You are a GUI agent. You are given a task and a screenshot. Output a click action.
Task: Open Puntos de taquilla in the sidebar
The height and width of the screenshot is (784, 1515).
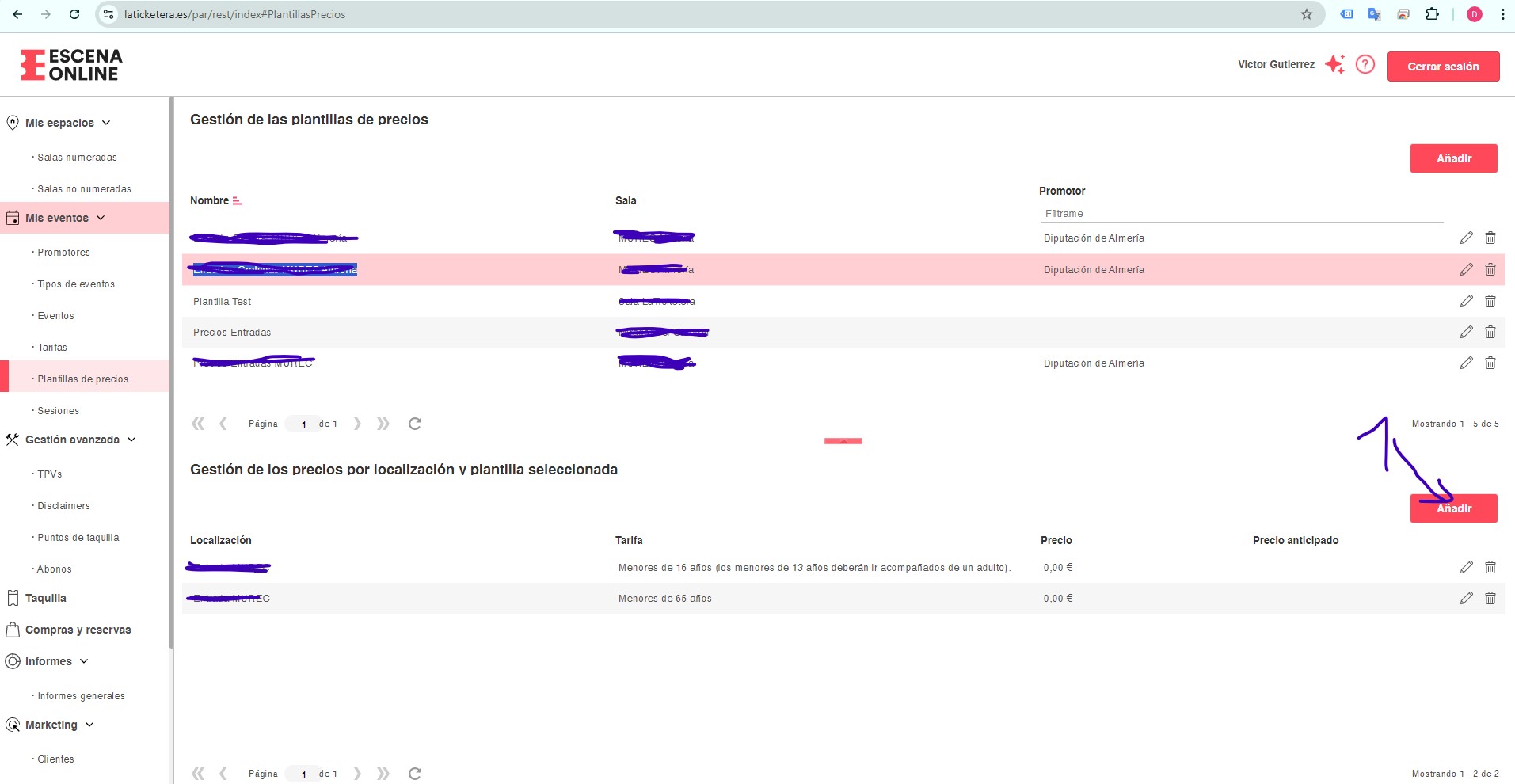click(78, 538)
